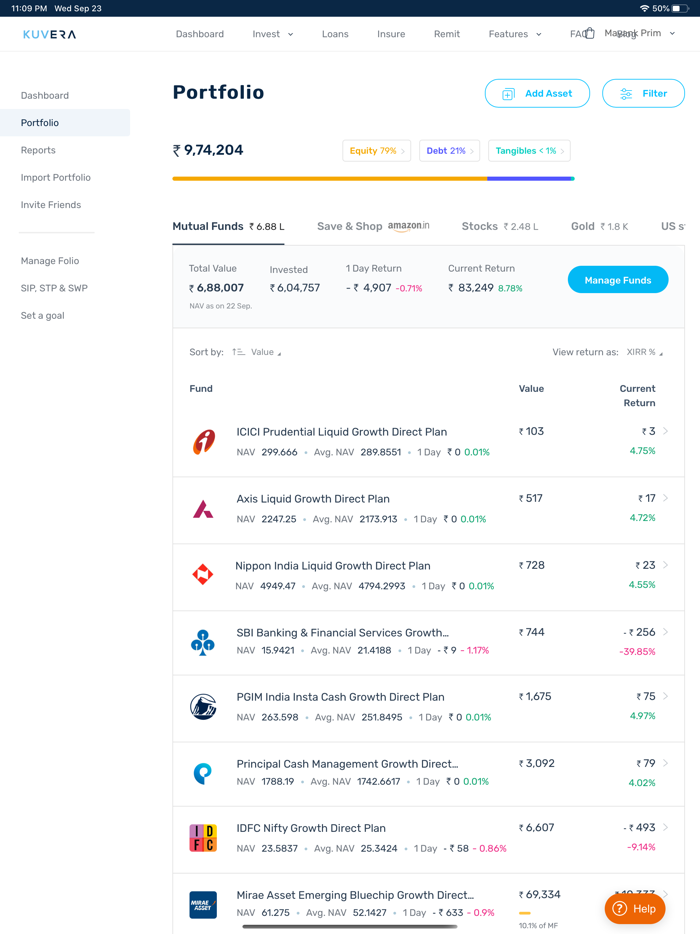
Task: Click the Mirae Asset fund logo
Action: (x=203, y=905)
